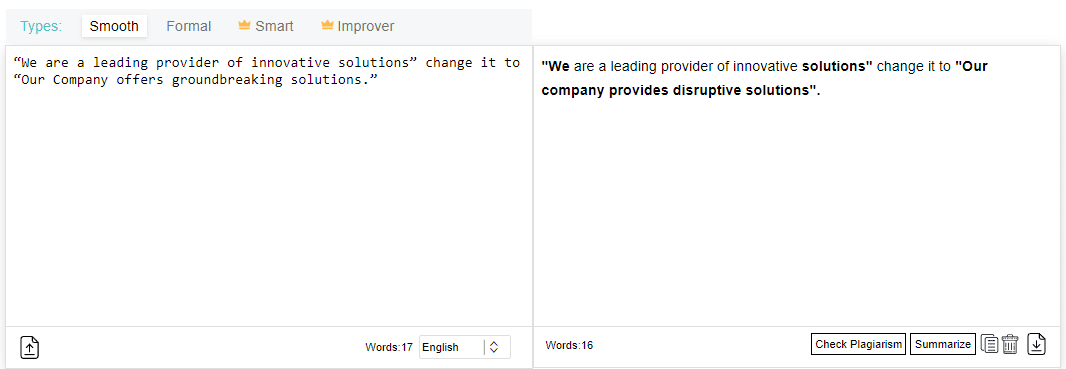Click the Types: label
The width and height of the screenshot is (1066, 369).
pos(41,27)
